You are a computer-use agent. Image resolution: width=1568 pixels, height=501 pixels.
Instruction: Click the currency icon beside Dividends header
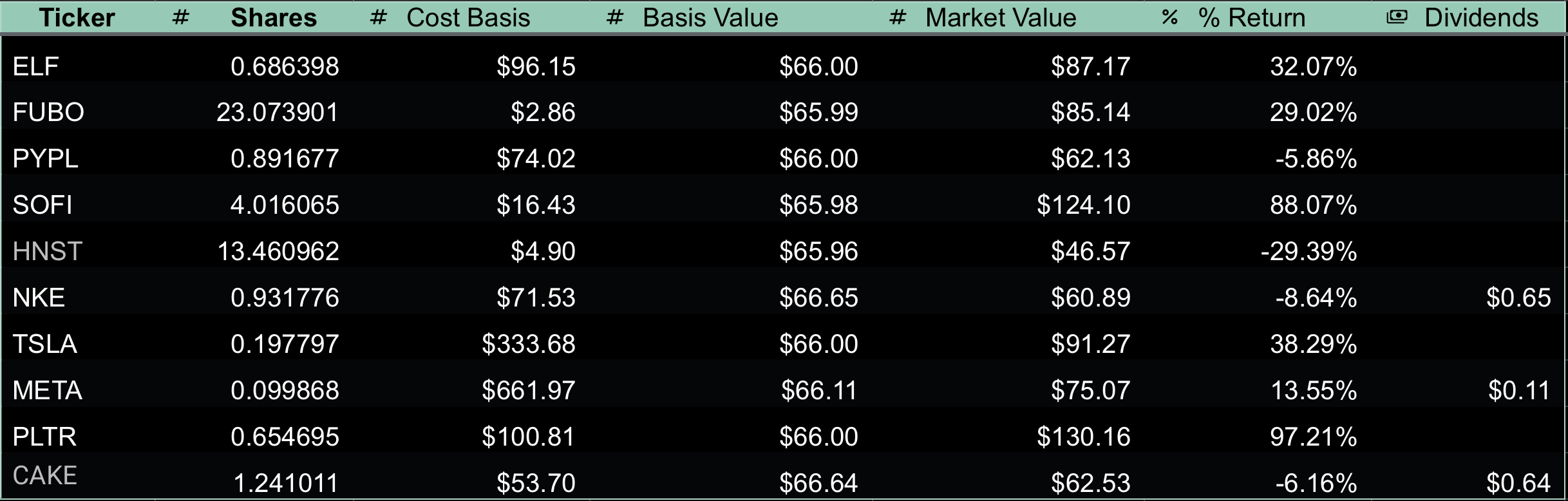(x=1396, y=17)
